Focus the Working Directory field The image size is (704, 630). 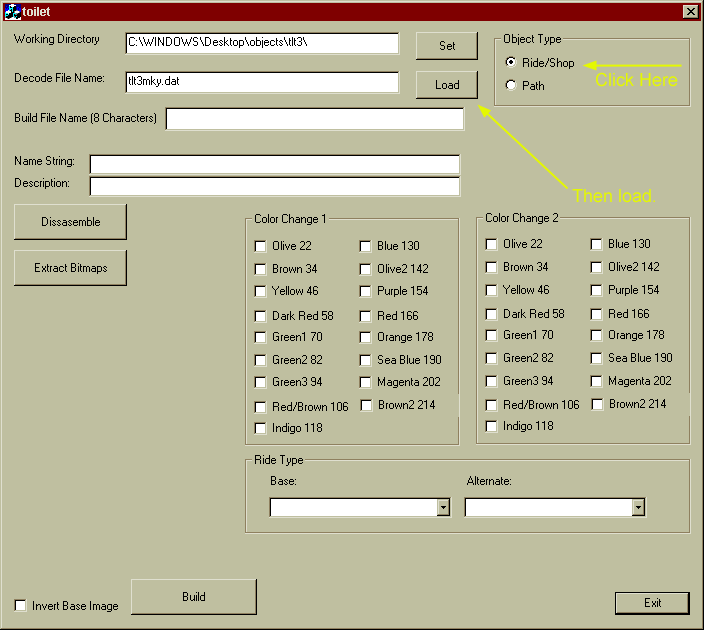[x=262, y=43]
